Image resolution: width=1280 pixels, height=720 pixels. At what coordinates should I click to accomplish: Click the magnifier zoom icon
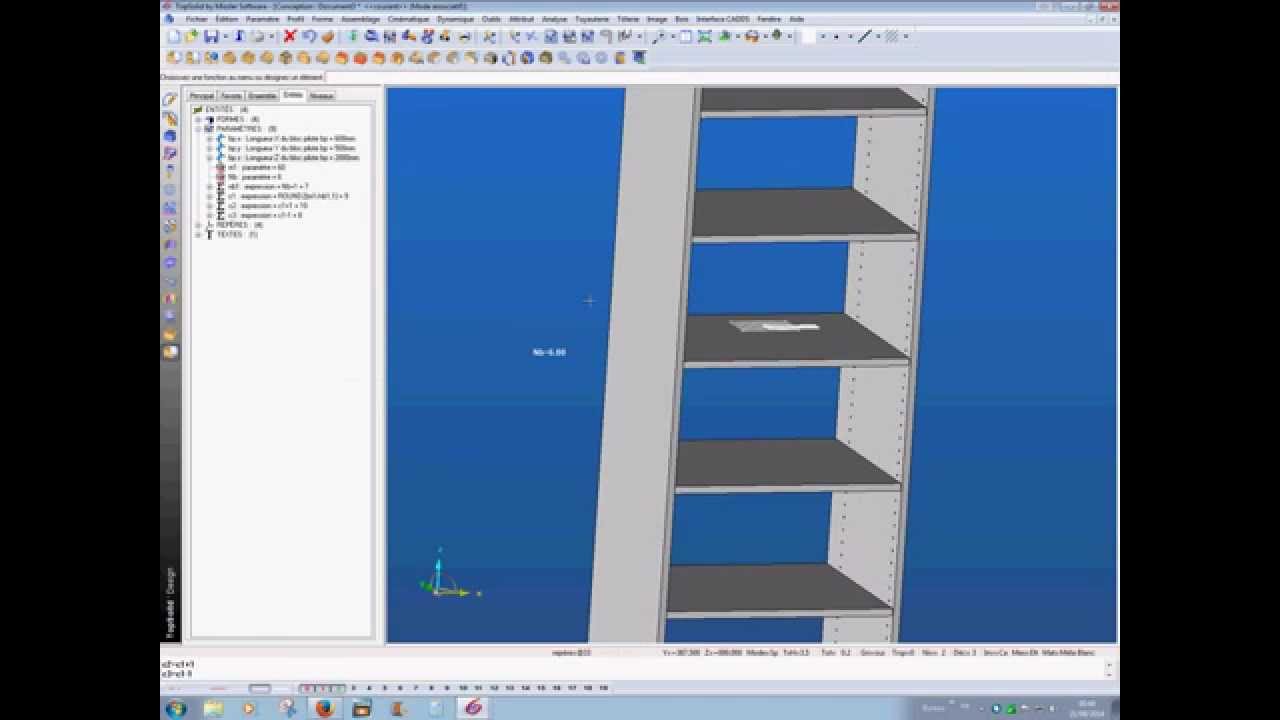tap(659, 36)
